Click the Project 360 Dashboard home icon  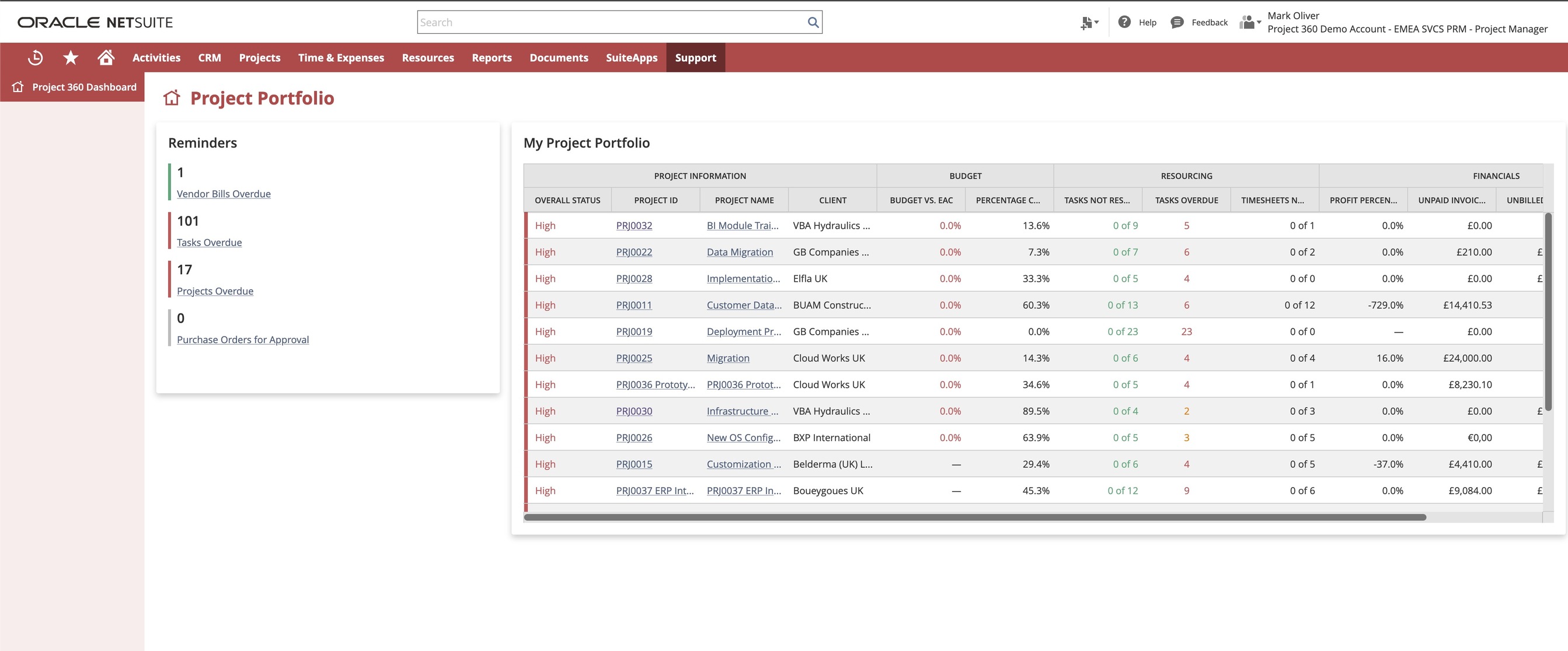18,87
